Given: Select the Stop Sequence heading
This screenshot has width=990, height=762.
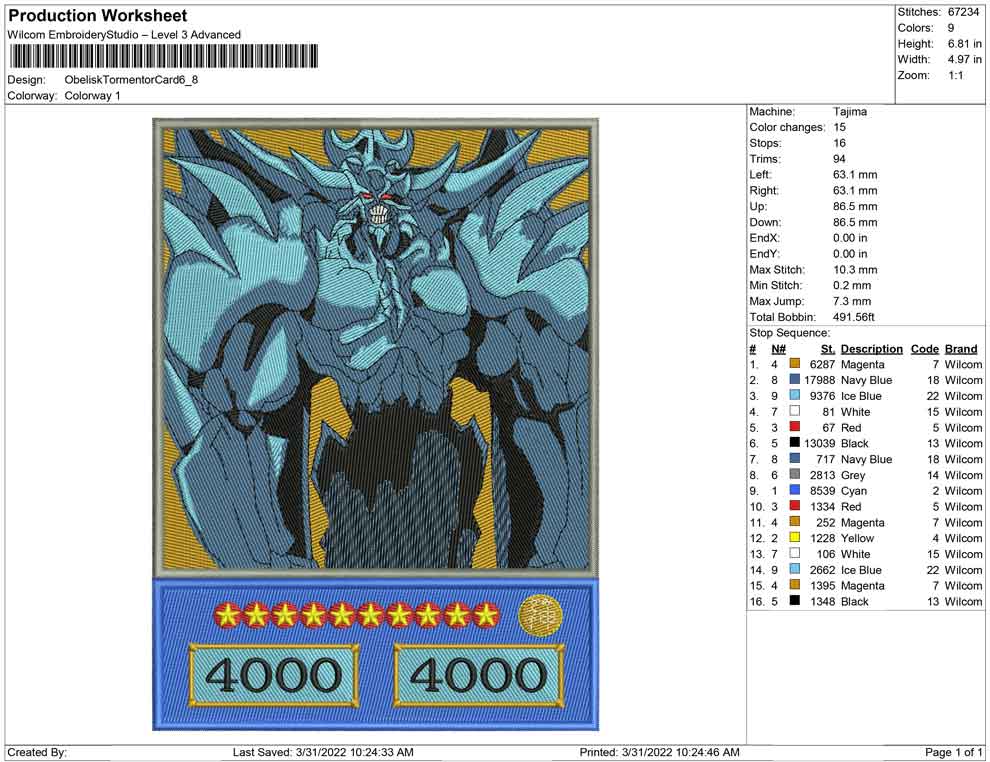Looking at the screenshot, I should click(x=790, y=333).
